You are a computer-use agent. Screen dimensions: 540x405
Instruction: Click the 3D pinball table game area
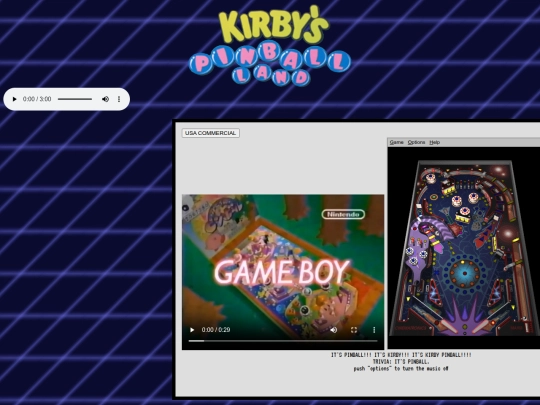click(x=464, y=248)
